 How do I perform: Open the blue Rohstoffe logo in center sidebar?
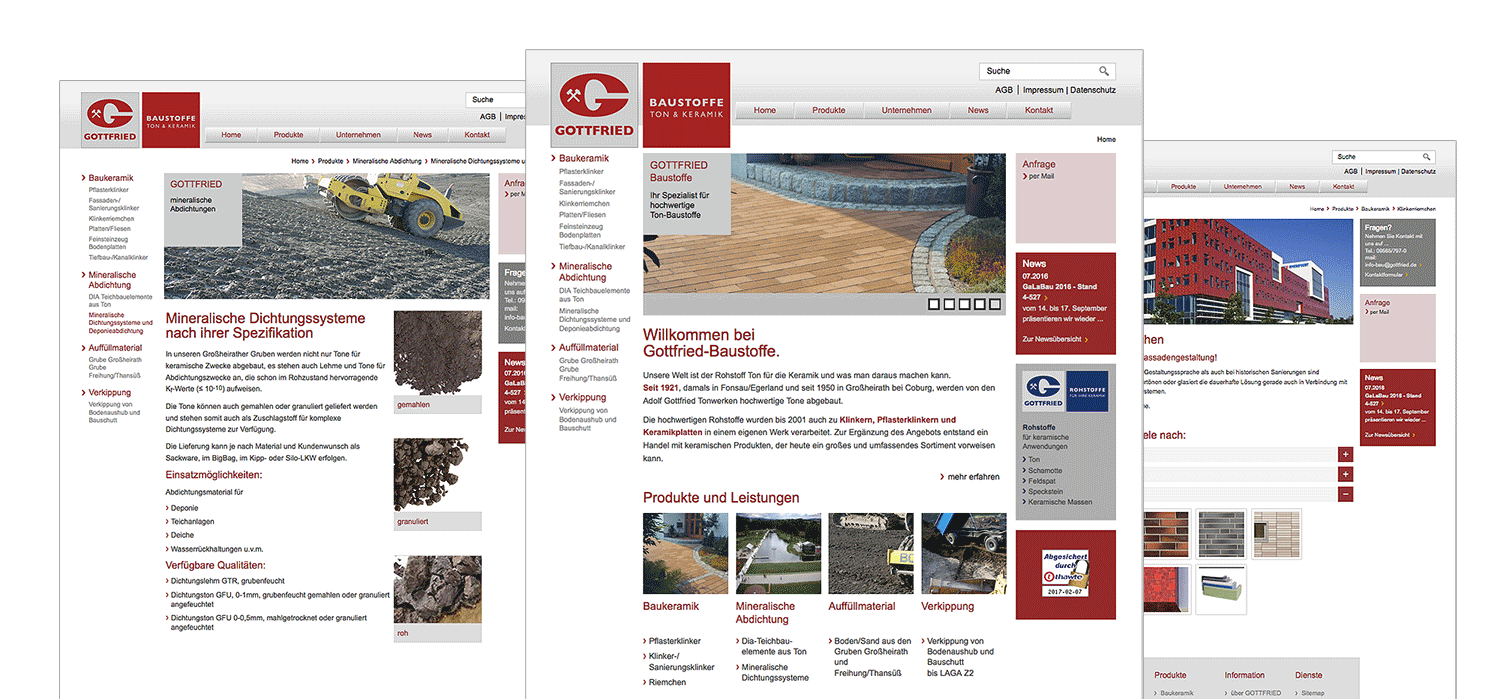pos(1085,392)
